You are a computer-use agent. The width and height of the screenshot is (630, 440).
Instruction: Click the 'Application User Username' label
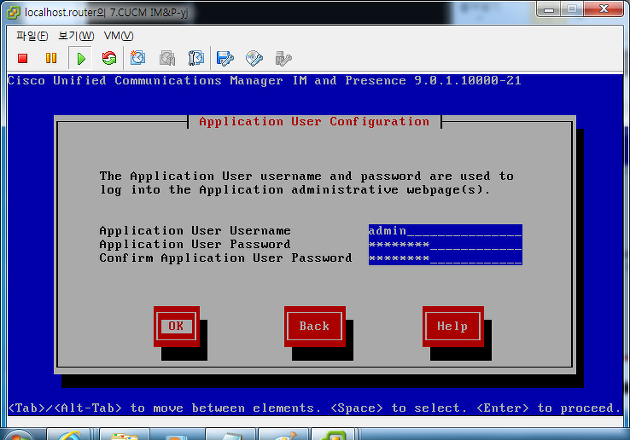195,231
